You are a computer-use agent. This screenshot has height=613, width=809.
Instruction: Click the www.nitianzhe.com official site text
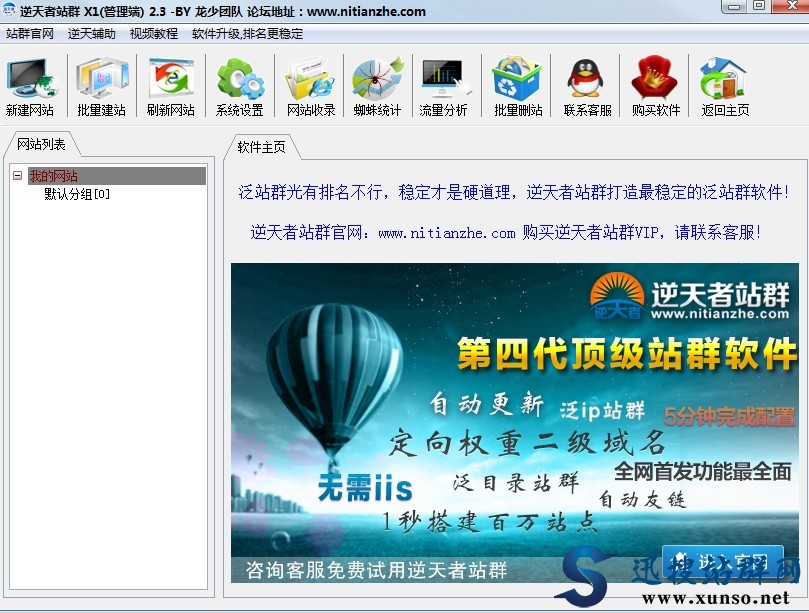tap(447, 233)
